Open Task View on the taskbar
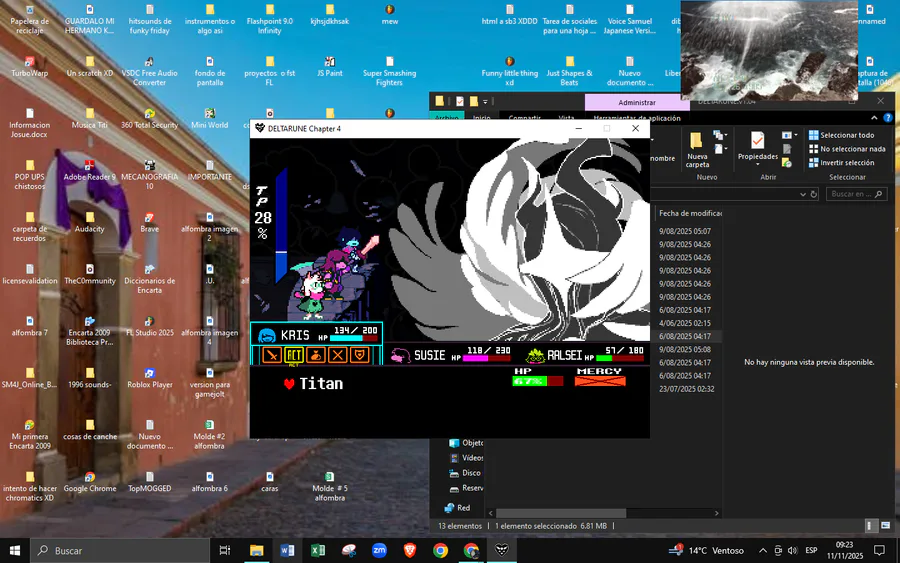The height and width of the screenshot is (563, 900). (225, 550)
